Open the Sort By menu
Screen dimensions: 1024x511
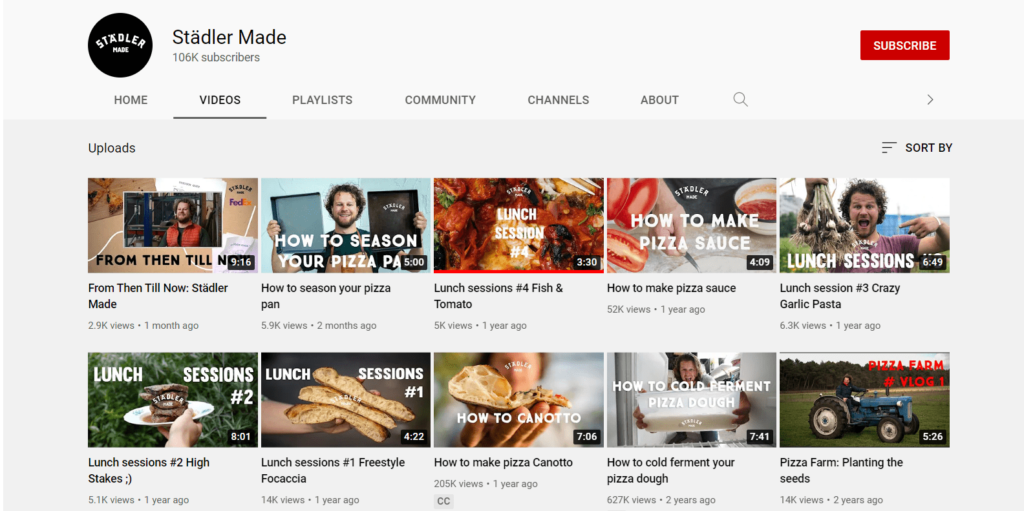pyautogui.click(x=916, y=148)
